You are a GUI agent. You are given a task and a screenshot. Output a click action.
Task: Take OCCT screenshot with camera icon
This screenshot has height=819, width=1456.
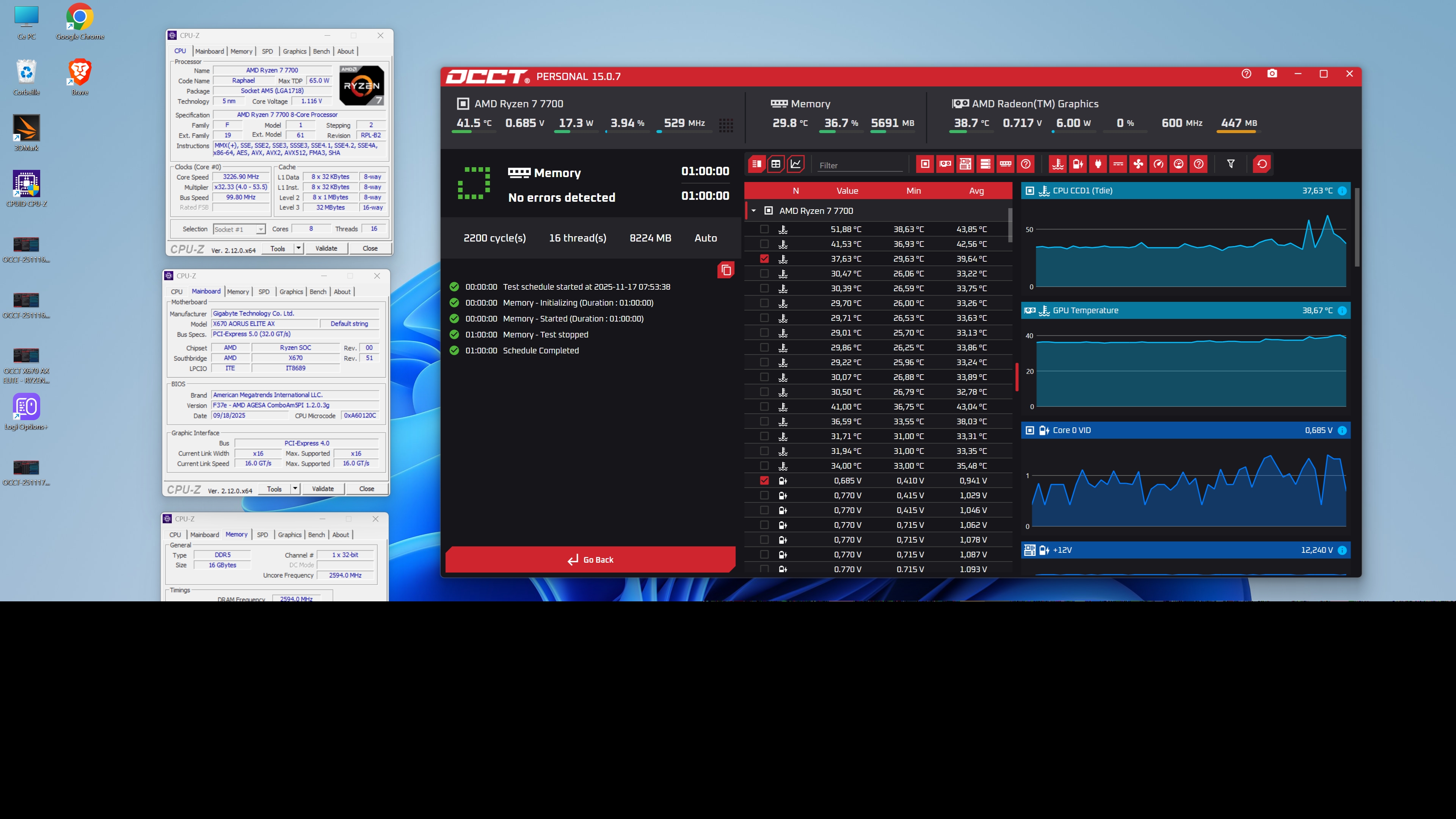(x=1272, y=74)
